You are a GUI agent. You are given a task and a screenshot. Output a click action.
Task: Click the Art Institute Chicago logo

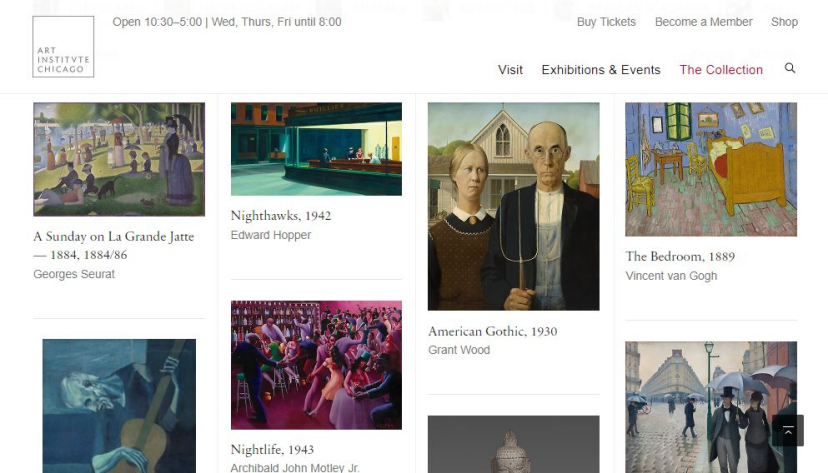click(63, 47)
